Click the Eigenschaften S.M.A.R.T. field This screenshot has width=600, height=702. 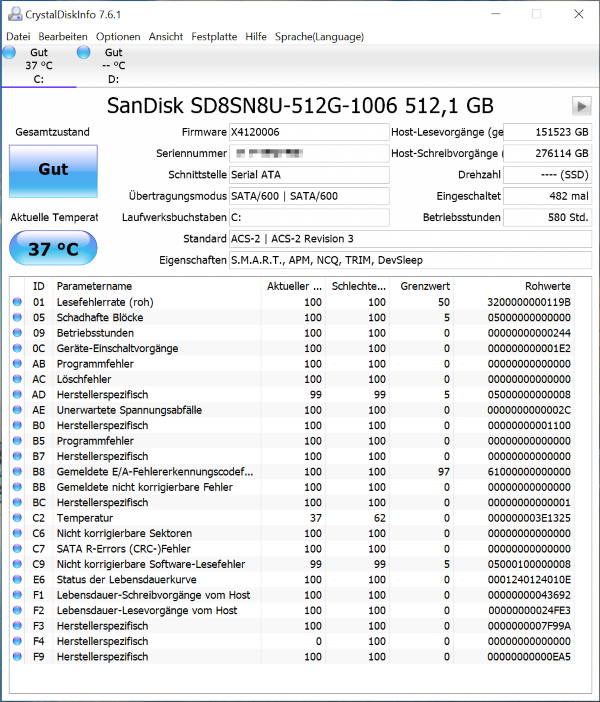pos(410,260)
